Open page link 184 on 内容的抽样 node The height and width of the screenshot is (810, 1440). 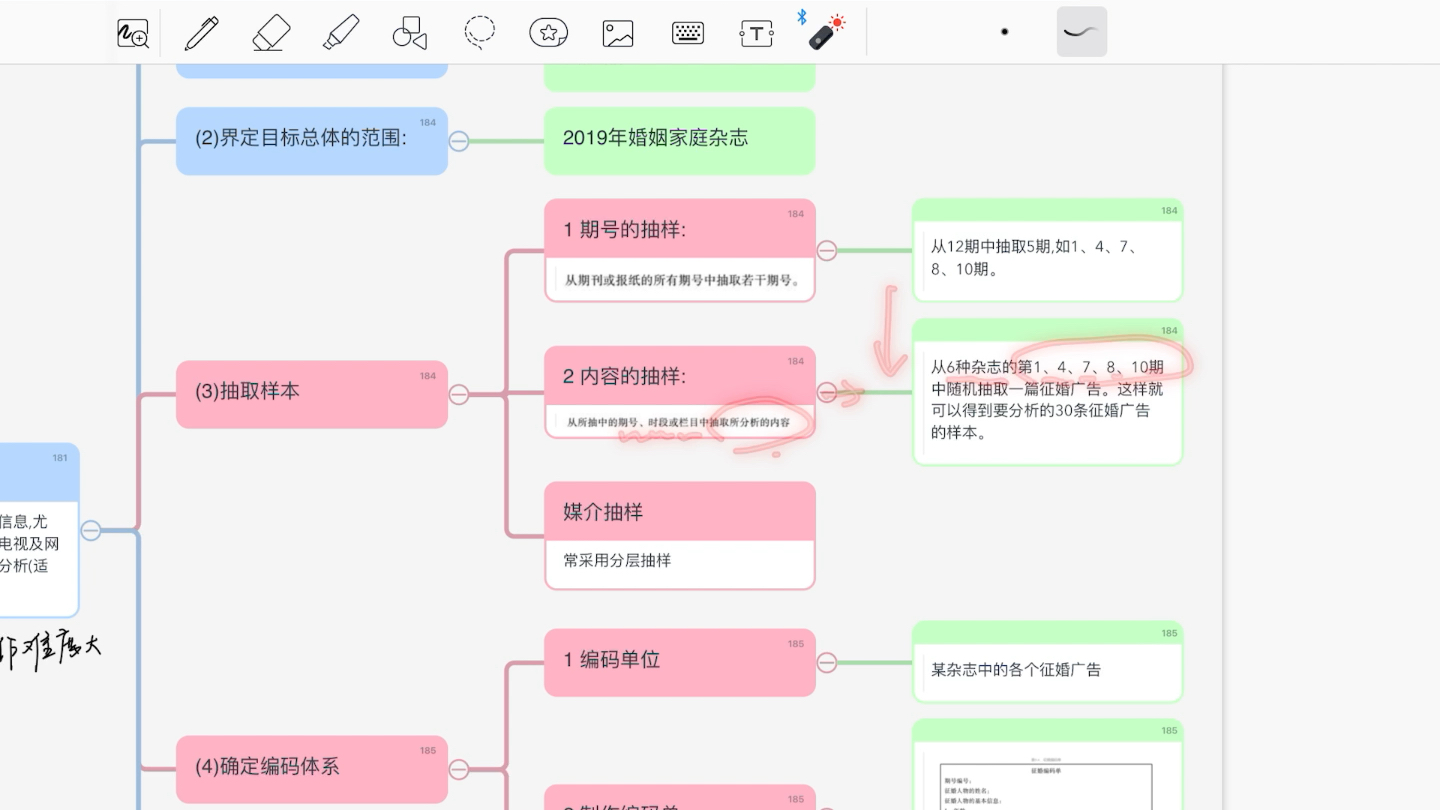795,361
